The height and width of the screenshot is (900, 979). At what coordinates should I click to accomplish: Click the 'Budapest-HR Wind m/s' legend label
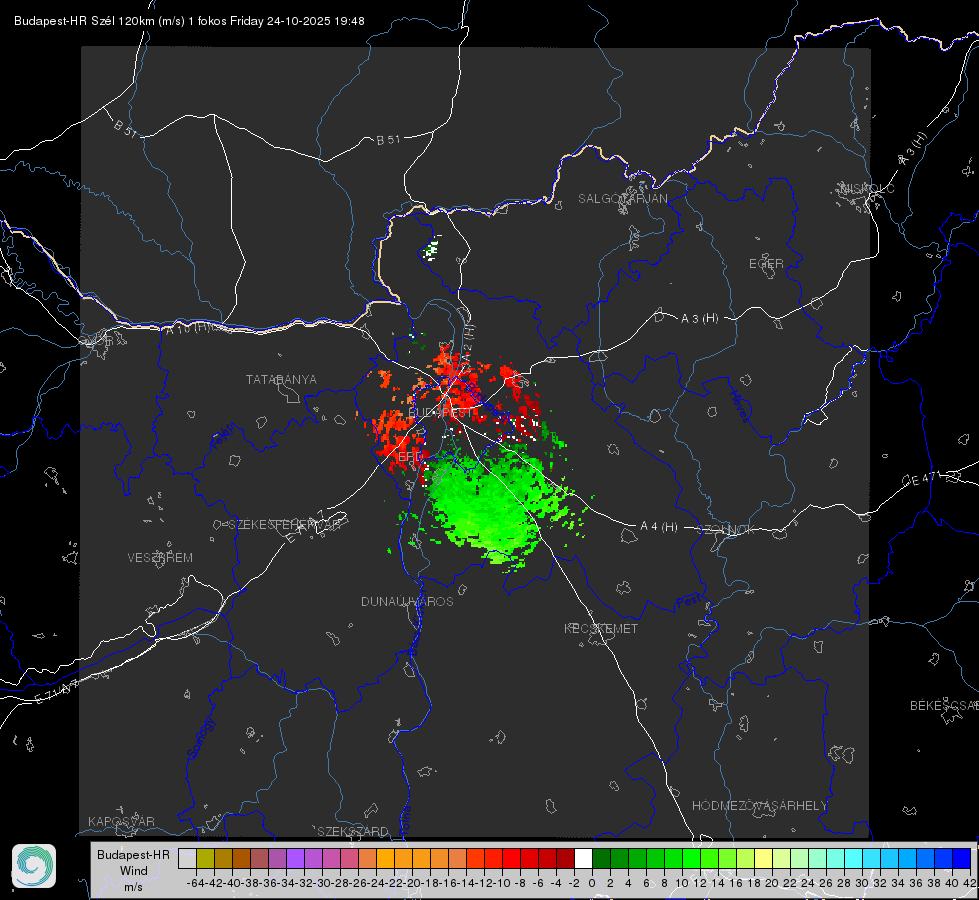[x=134, y=870]
